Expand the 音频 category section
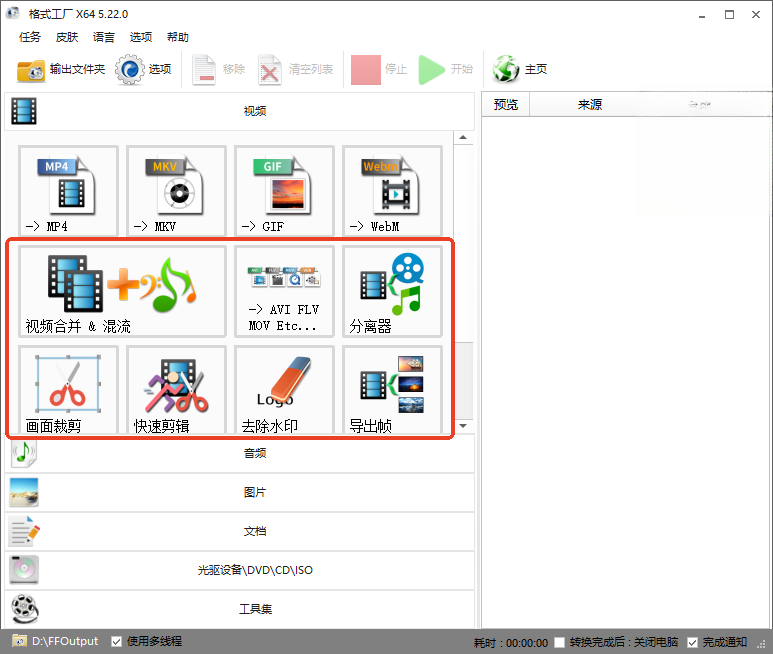773x654 pixels. (240, 453)
